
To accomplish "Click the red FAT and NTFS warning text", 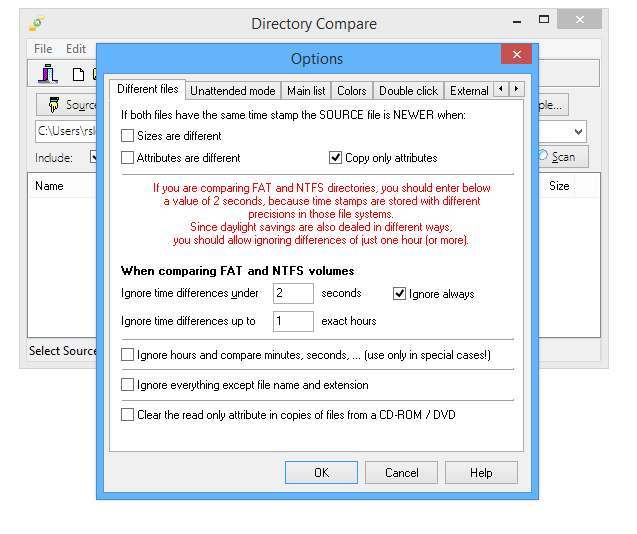I will pyautogui.click(x=321, y=214).
